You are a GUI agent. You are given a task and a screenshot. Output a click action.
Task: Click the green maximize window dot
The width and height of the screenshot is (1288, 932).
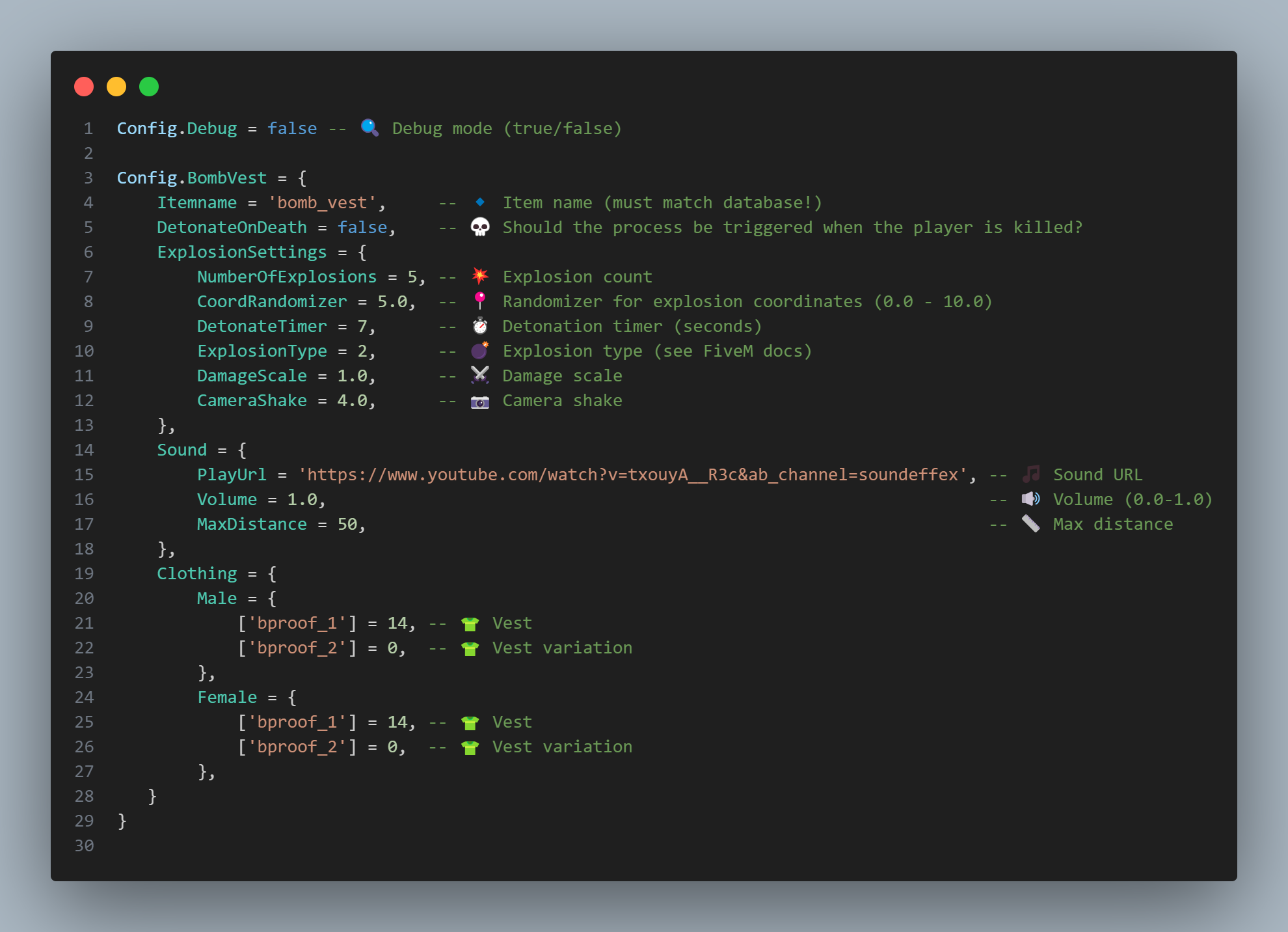[149, 87]
